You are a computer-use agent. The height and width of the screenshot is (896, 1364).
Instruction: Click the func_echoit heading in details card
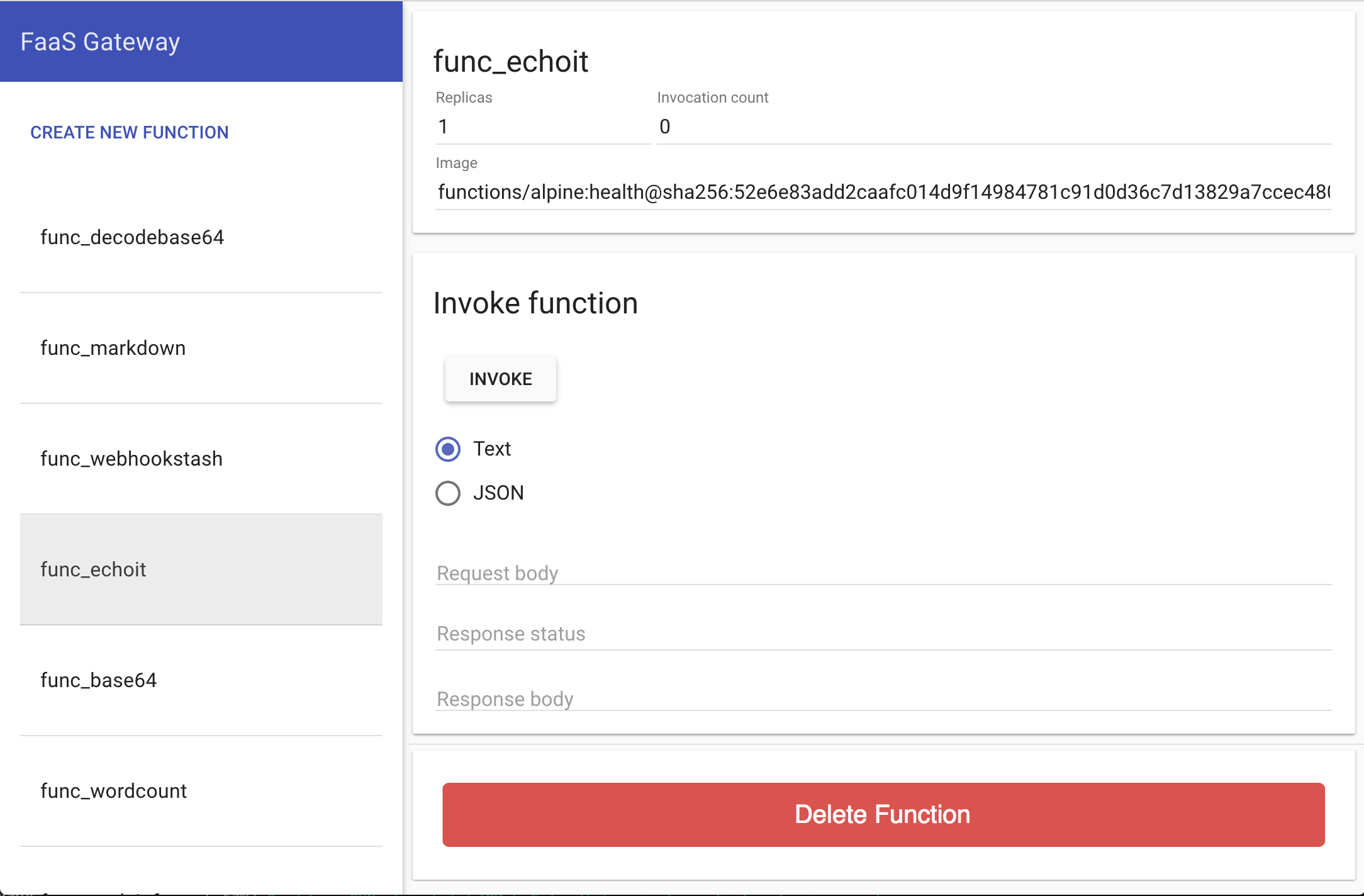click(510, 62)
